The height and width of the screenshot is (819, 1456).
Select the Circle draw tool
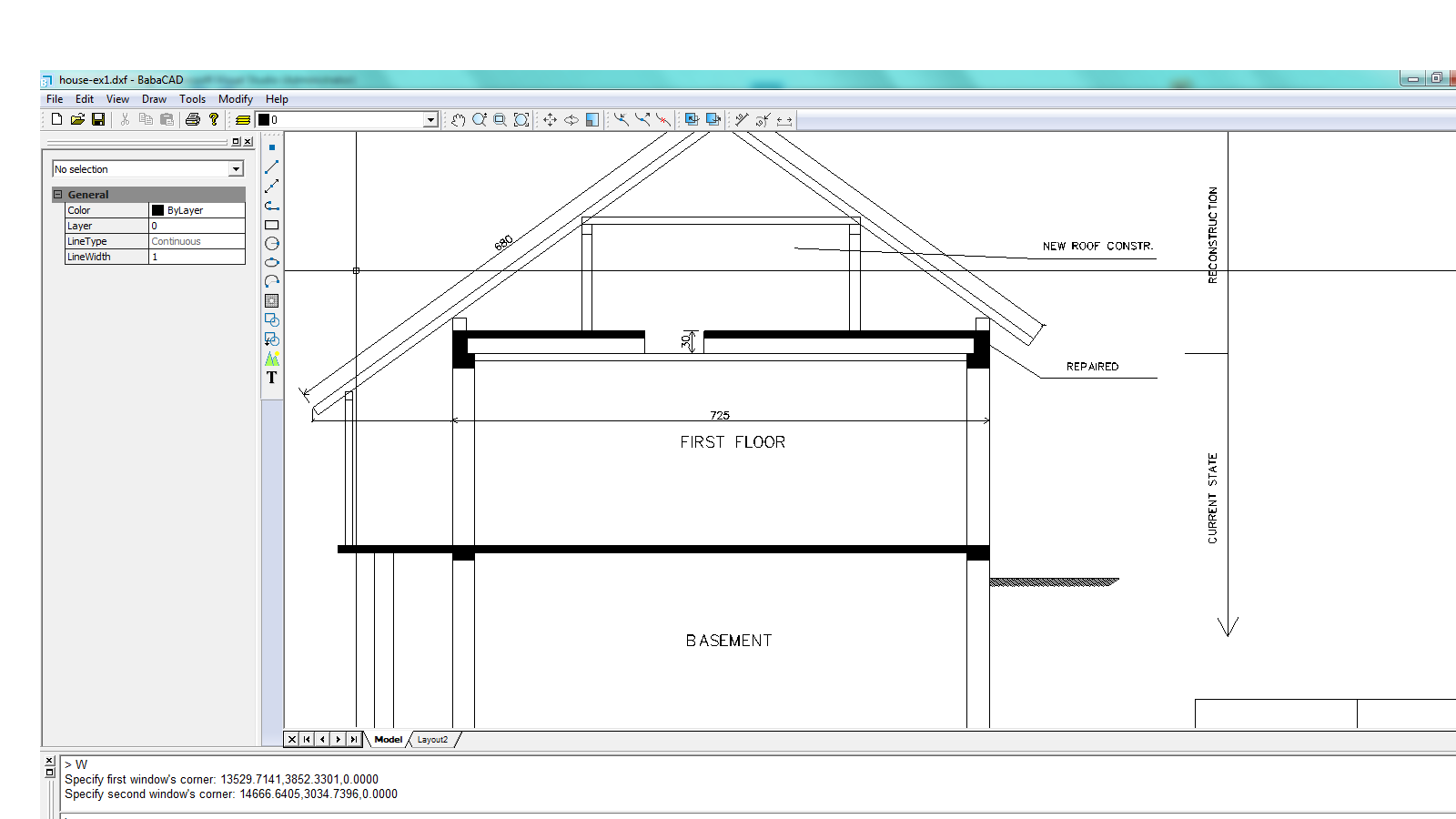[x=271, y=244]
